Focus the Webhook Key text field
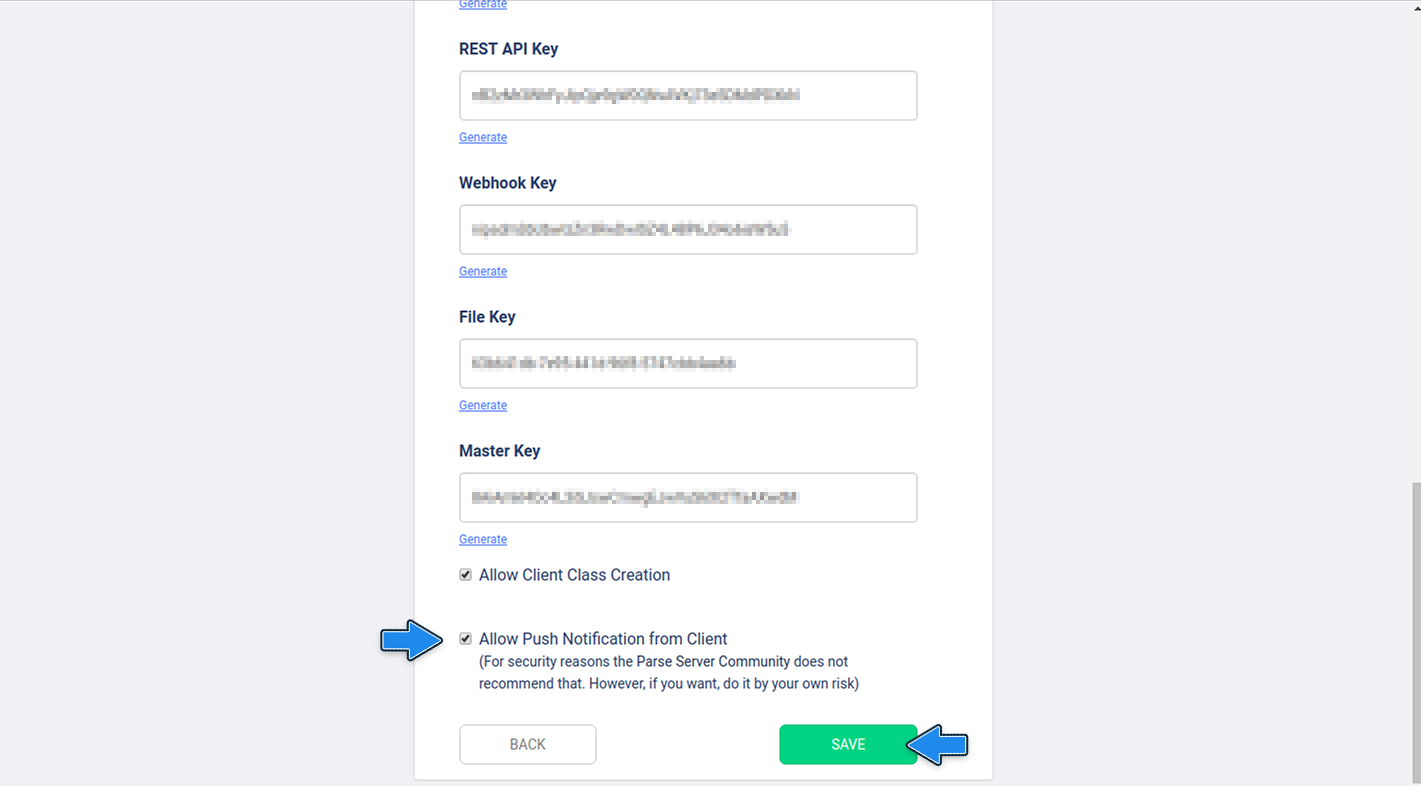This screenshot has height=786, width=1421. click(688, 229)
